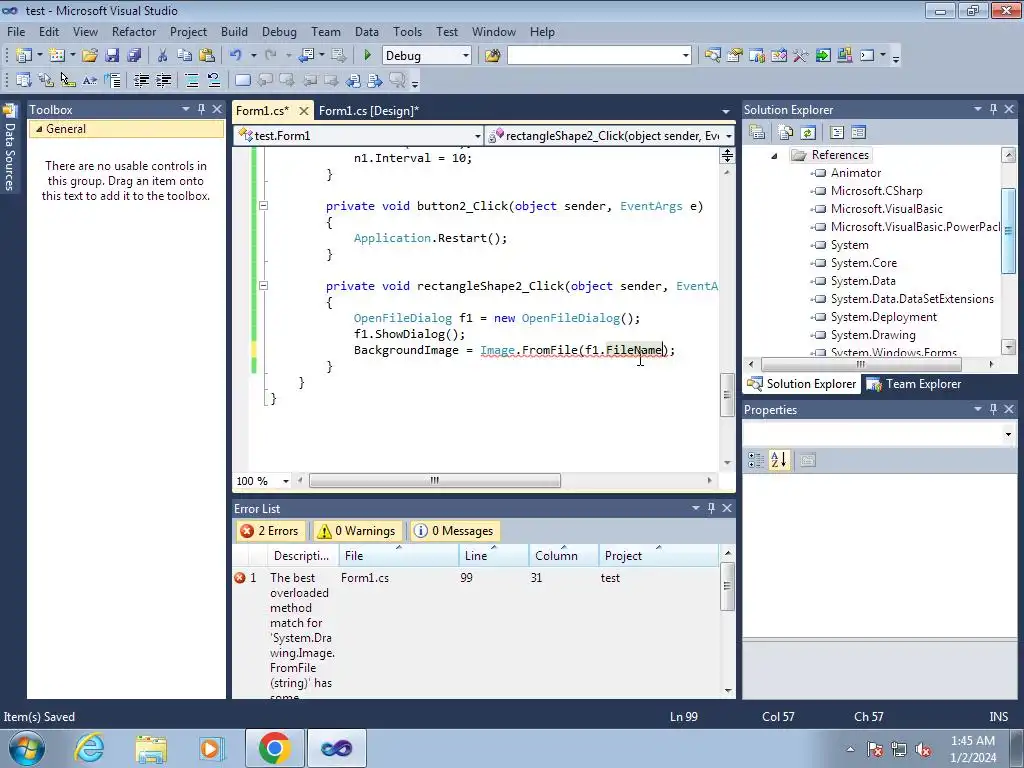
Task: Open the Debug configuration dropdown
Action: pos(466,56)
